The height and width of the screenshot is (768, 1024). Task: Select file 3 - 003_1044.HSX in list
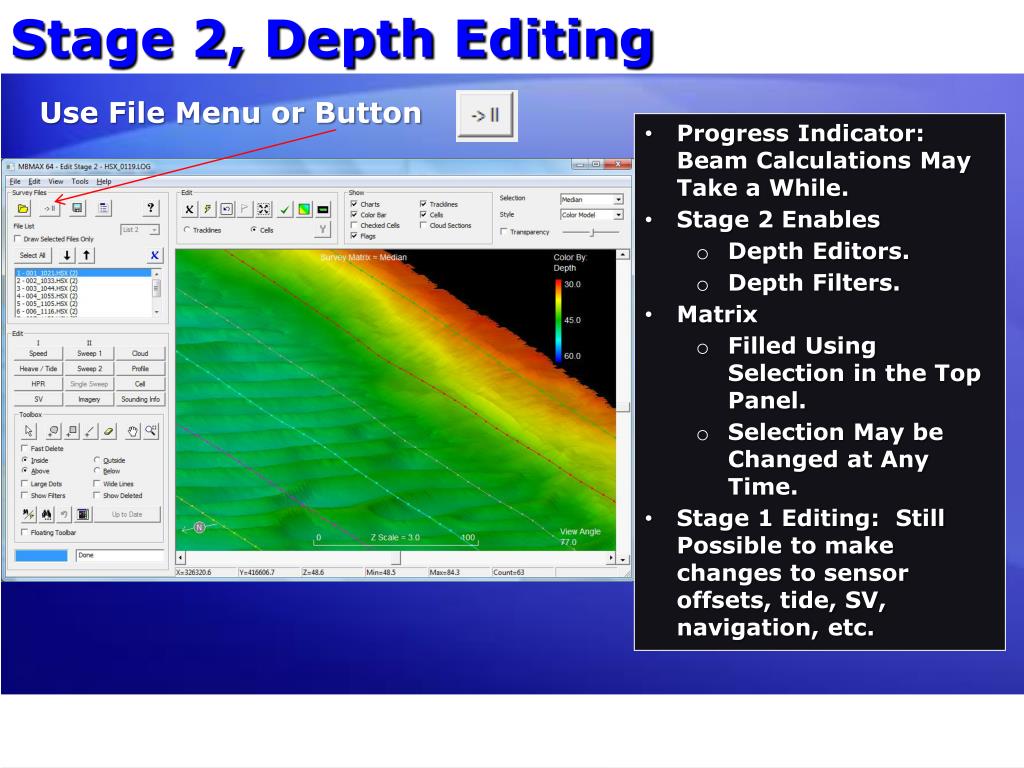coord(46,288)
